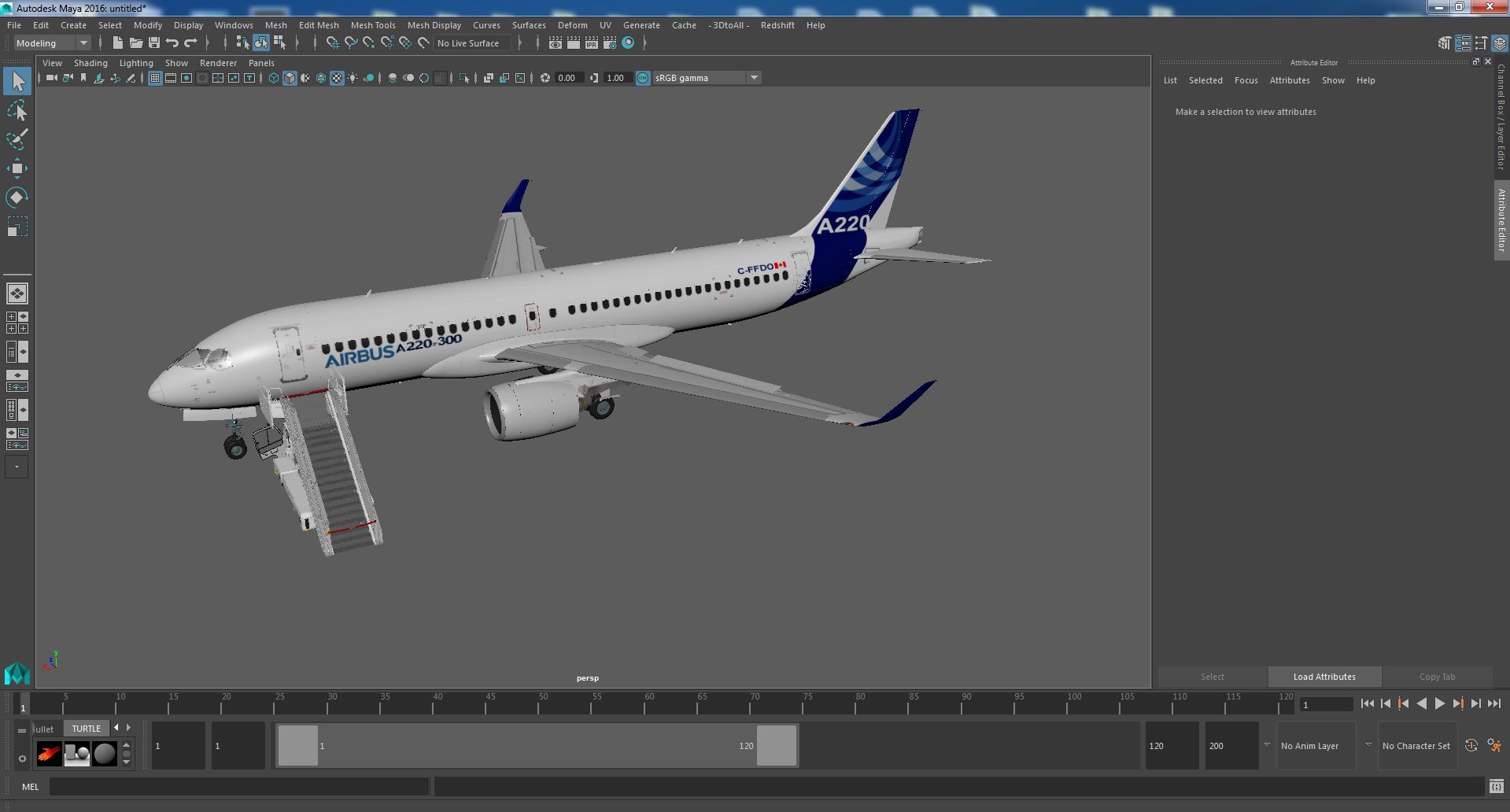Grab the range slider right handle
The image size is (1510, 812).
point(777,745)
